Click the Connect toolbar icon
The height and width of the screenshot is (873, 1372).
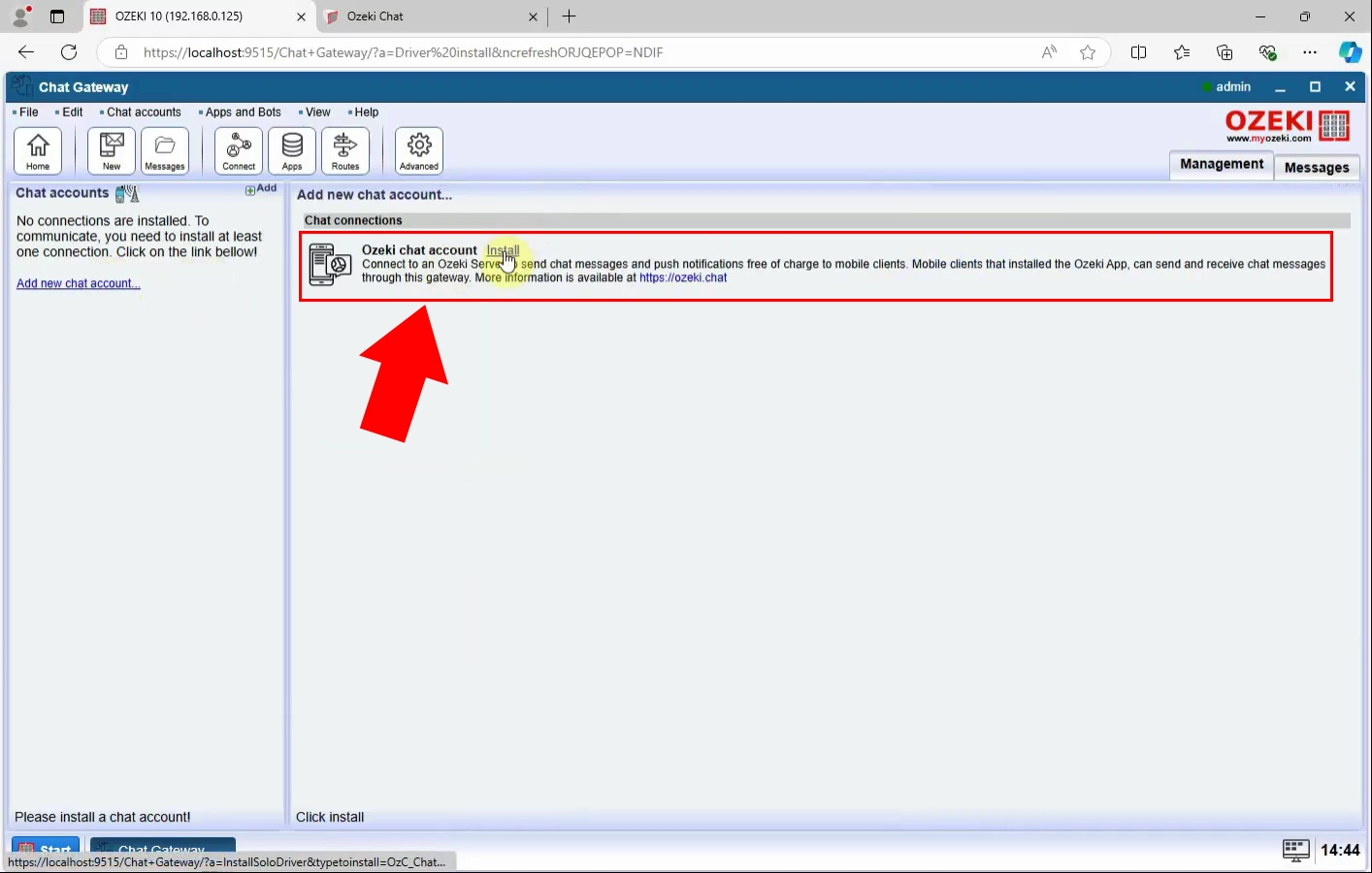(x=239, y=150)
